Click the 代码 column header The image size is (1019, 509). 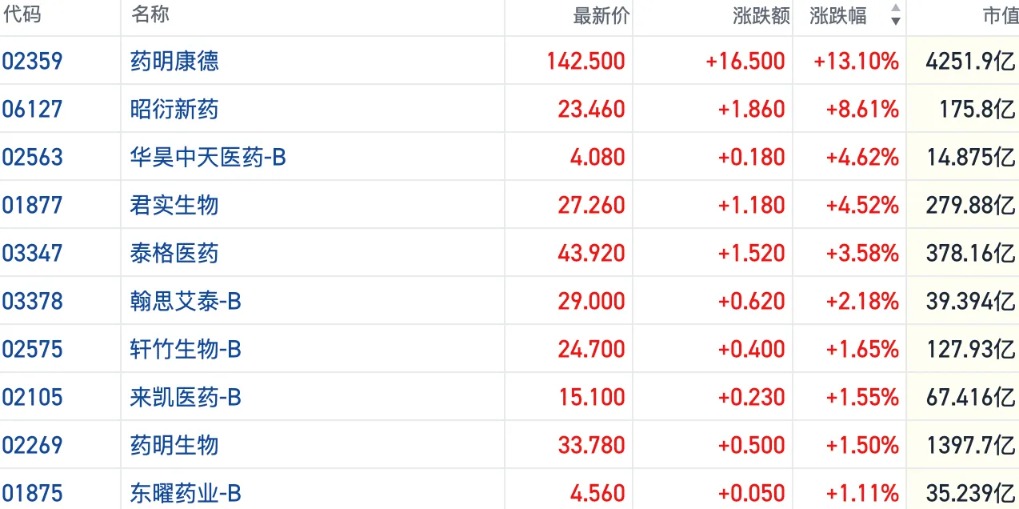point(22,16)
